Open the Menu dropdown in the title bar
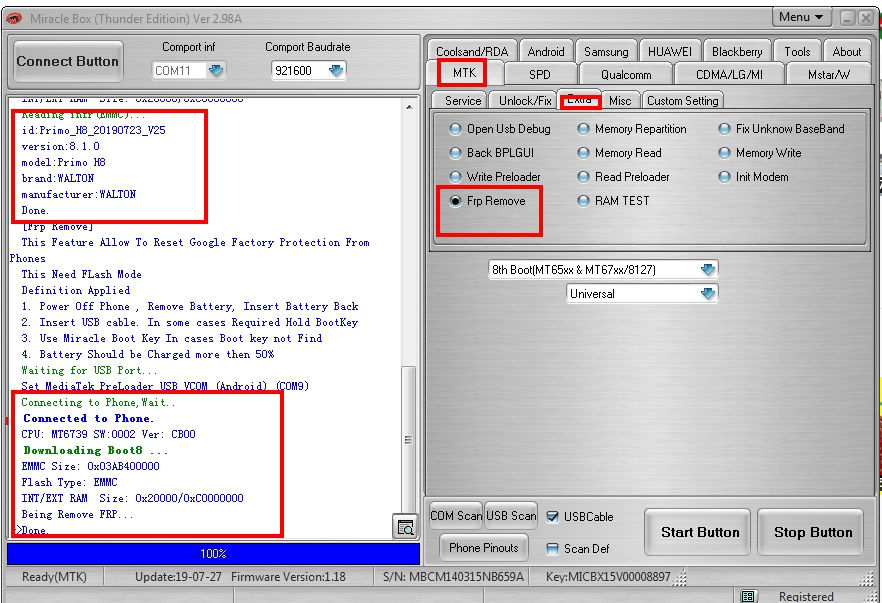Screen dimensions: 882x603 [801, 17]
